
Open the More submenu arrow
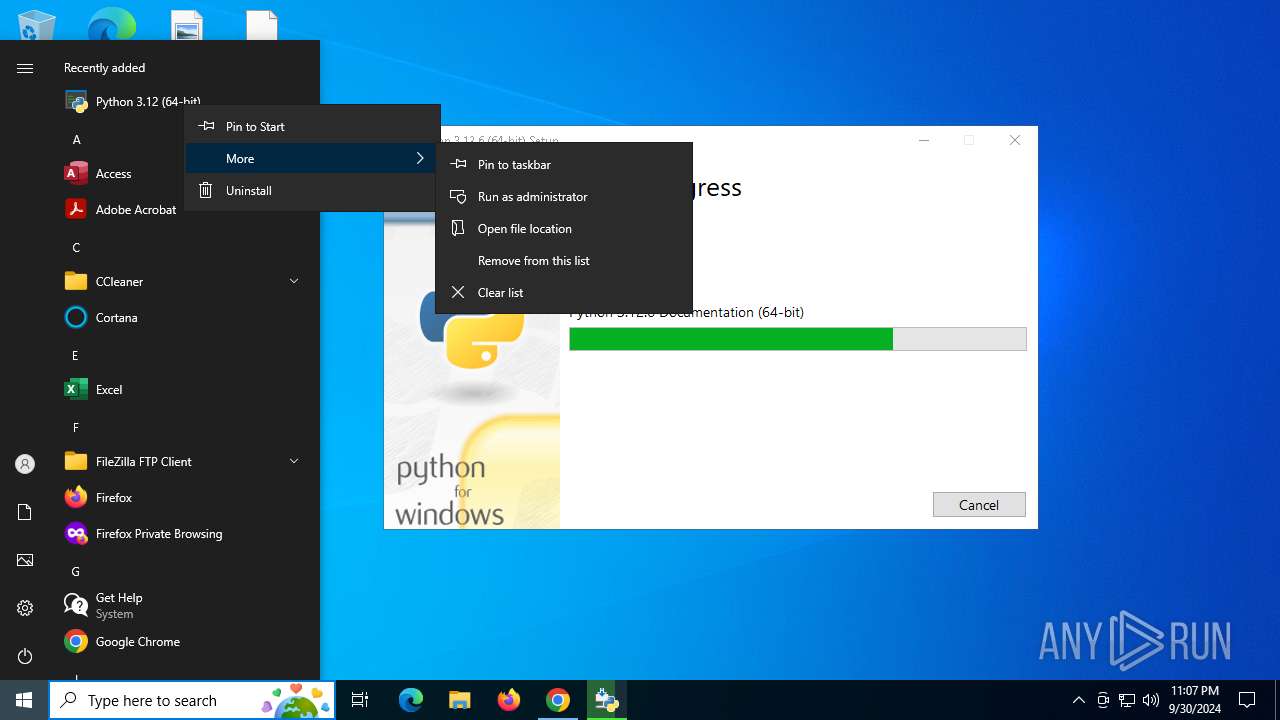[x=420, y=158]
